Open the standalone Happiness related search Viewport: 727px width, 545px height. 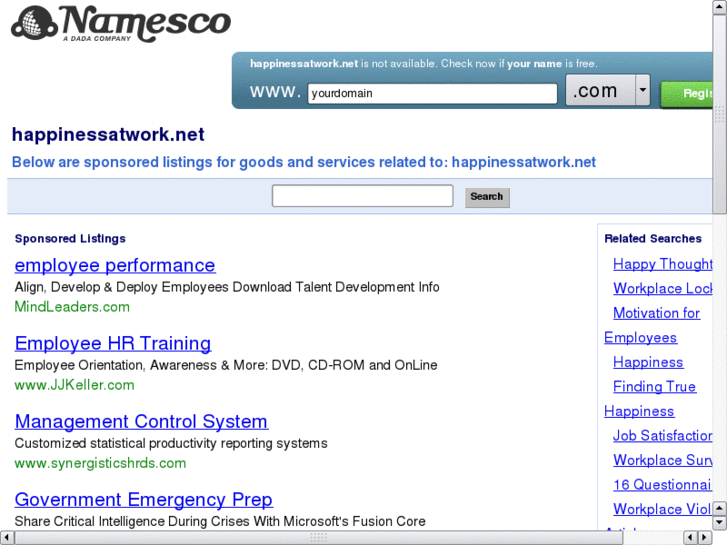click(x=648, y=362)
